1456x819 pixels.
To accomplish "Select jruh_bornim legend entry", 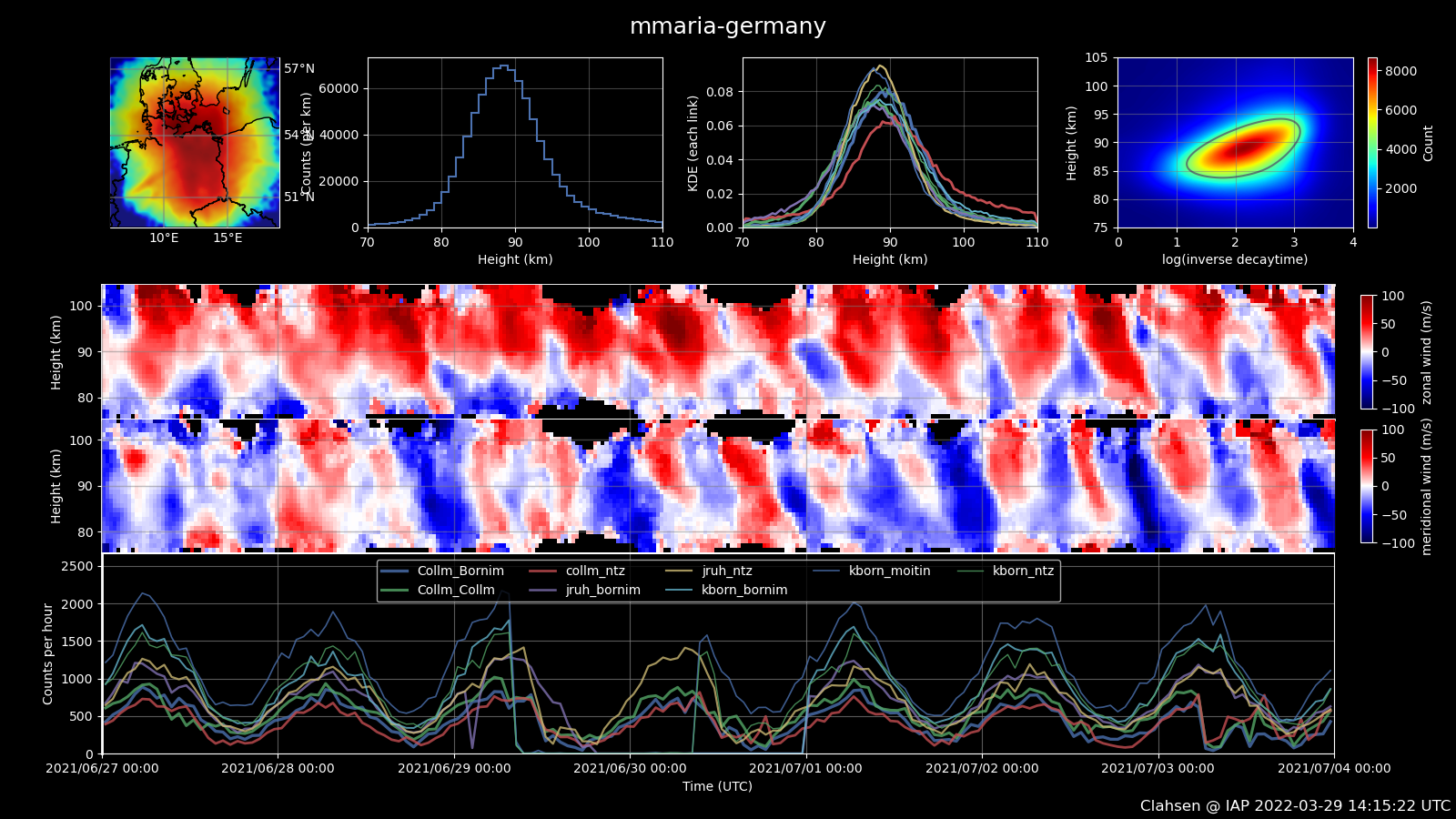I will pyautogui.click(x=585, y=590).
